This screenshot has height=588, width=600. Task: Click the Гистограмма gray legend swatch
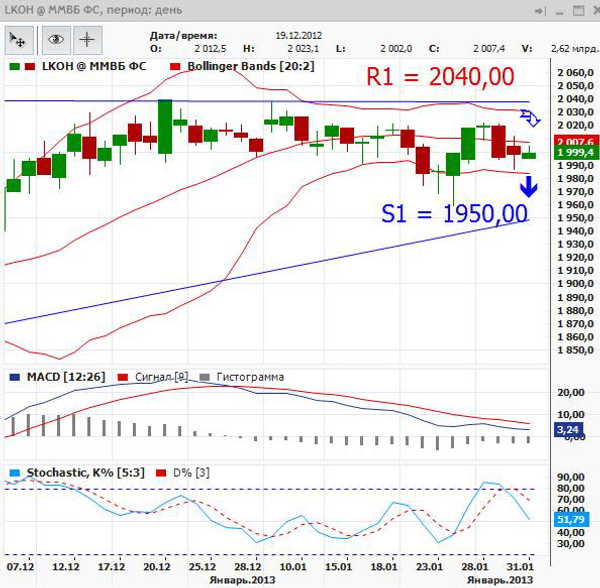(205, 378)
